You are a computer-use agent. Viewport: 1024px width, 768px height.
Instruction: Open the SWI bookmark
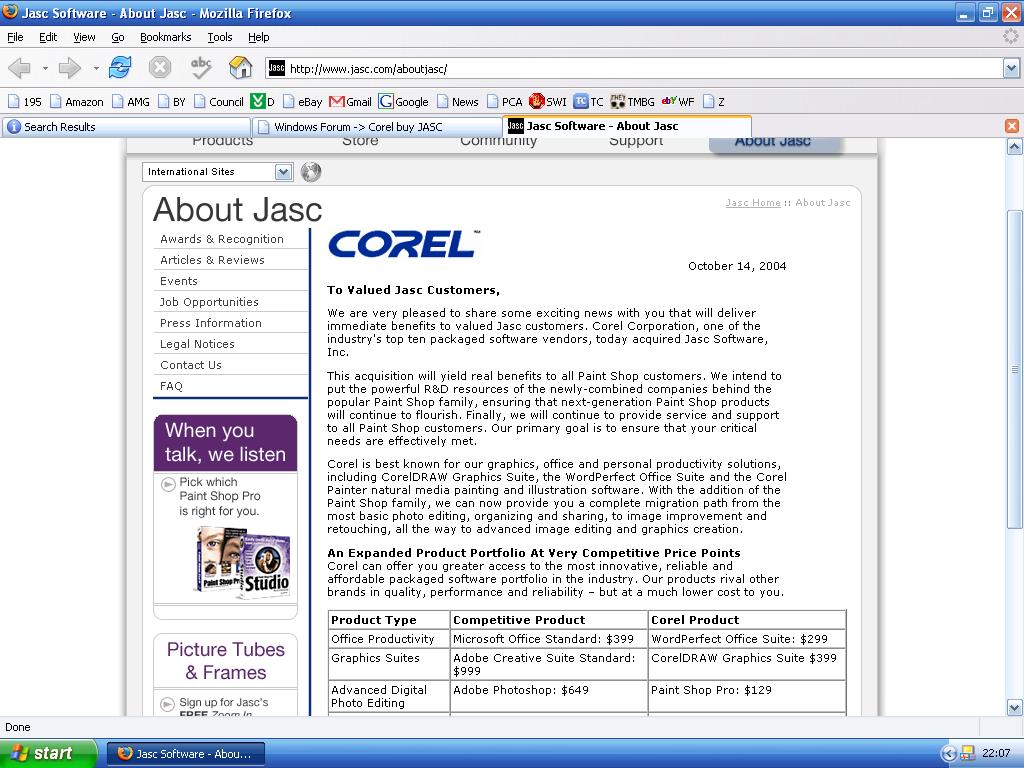pos(547,102)
